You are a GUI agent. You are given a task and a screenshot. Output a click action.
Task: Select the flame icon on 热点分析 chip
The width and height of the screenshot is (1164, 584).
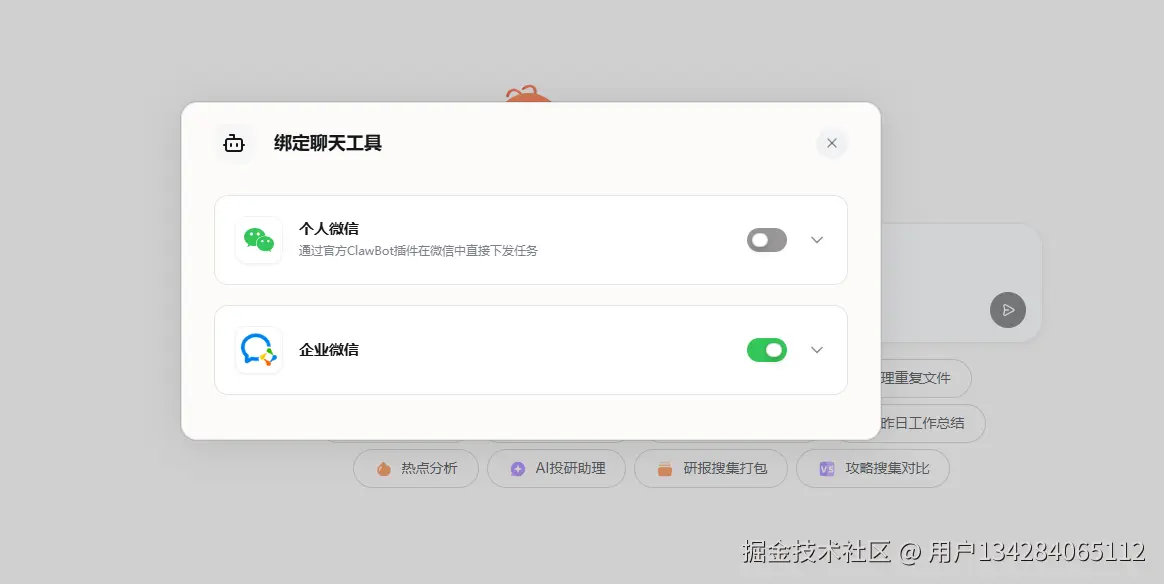pyautogui.click(x=384, y=468)
